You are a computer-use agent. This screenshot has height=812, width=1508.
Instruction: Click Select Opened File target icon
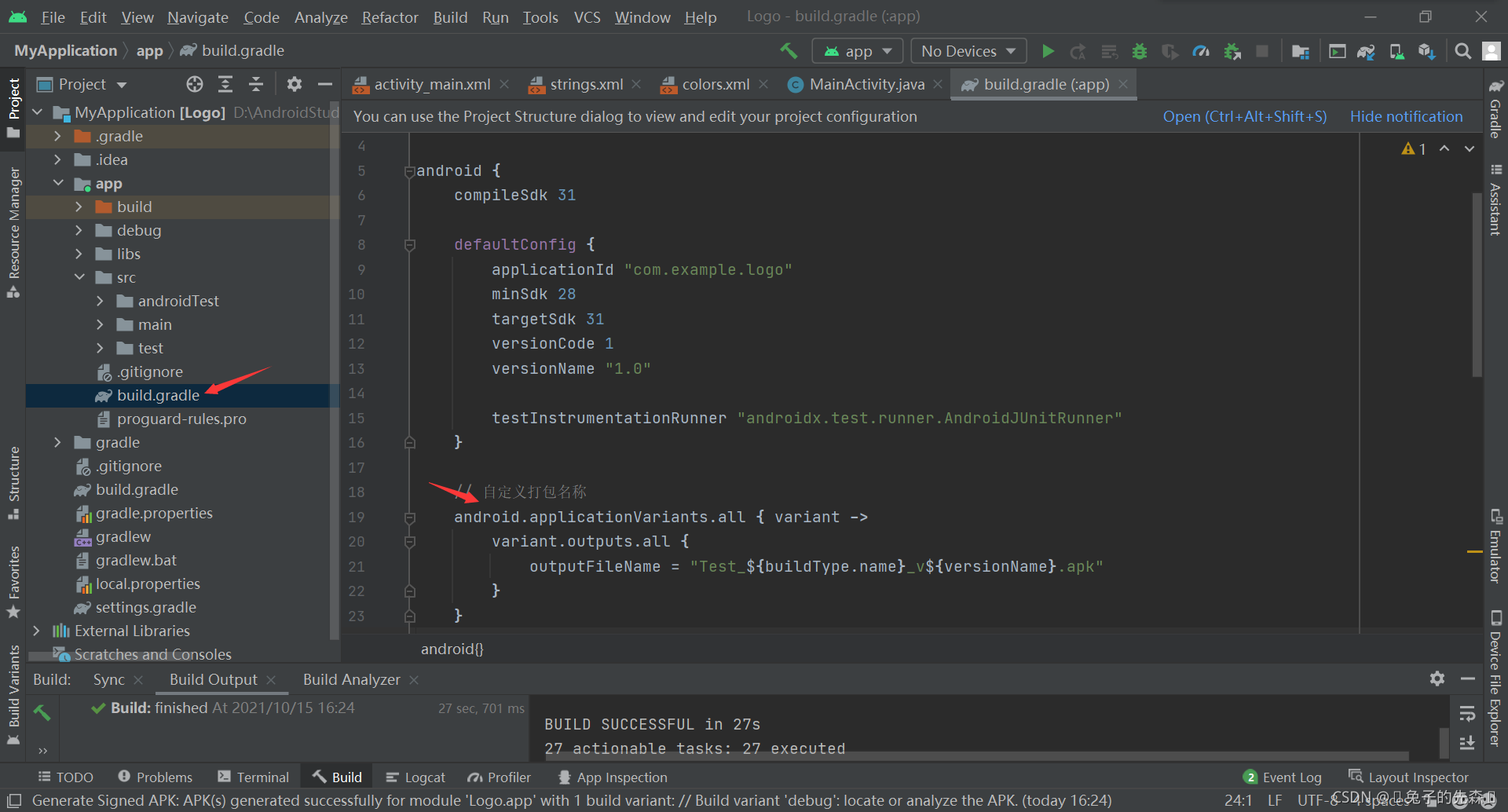click(x=195, y=84)
